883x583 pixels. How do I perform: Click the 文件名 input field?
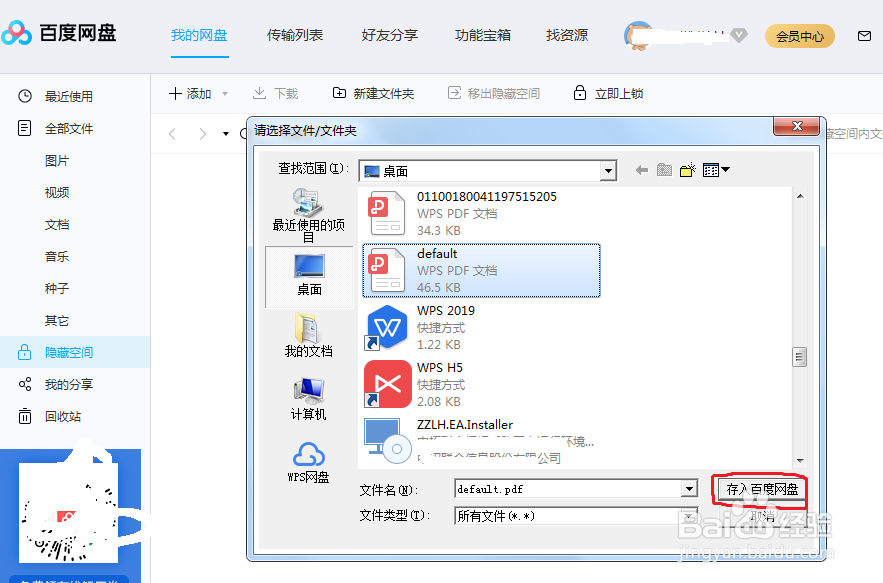coord(568,489)
